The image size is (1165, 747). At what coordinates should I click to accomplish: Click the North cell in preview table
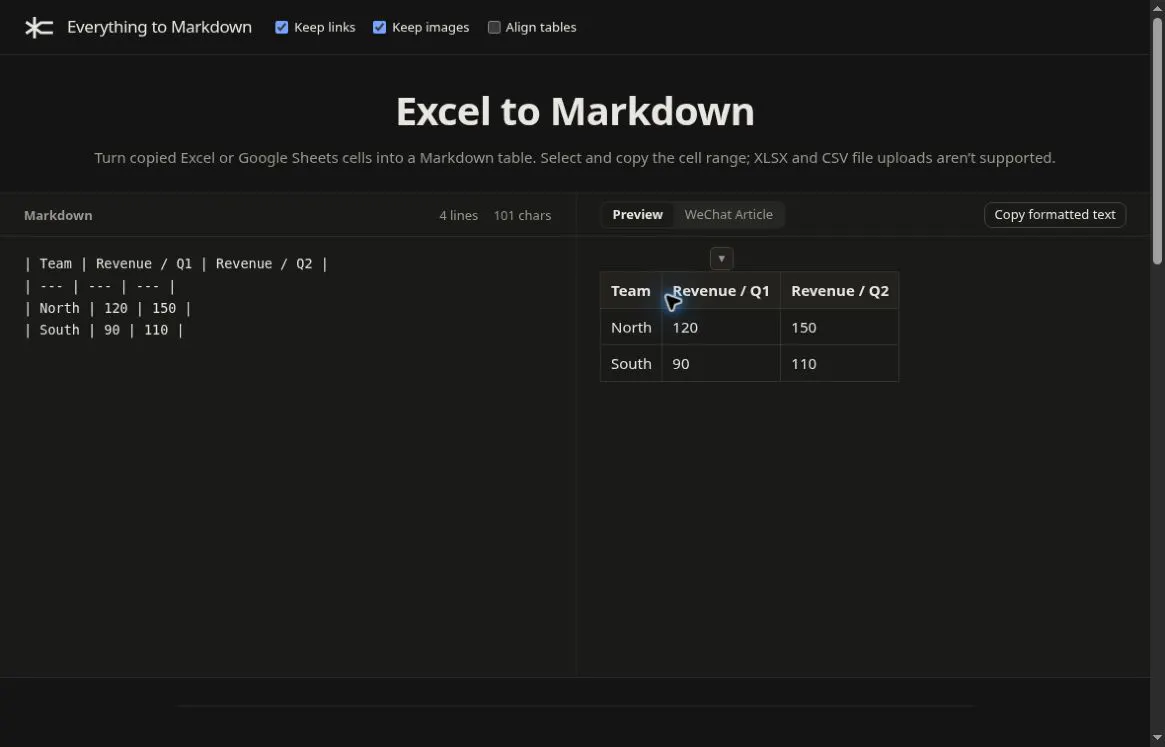631,327
